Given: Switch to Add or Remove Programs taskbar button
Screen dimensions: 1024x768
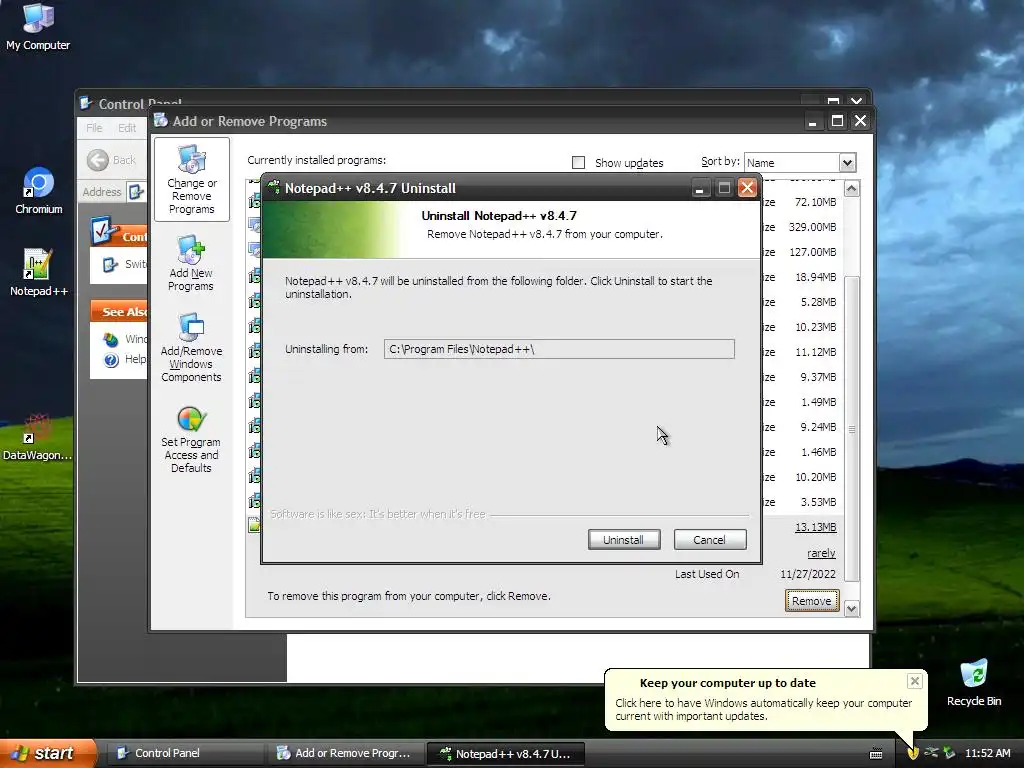Looking at the screenshot, I should point(344,753).
